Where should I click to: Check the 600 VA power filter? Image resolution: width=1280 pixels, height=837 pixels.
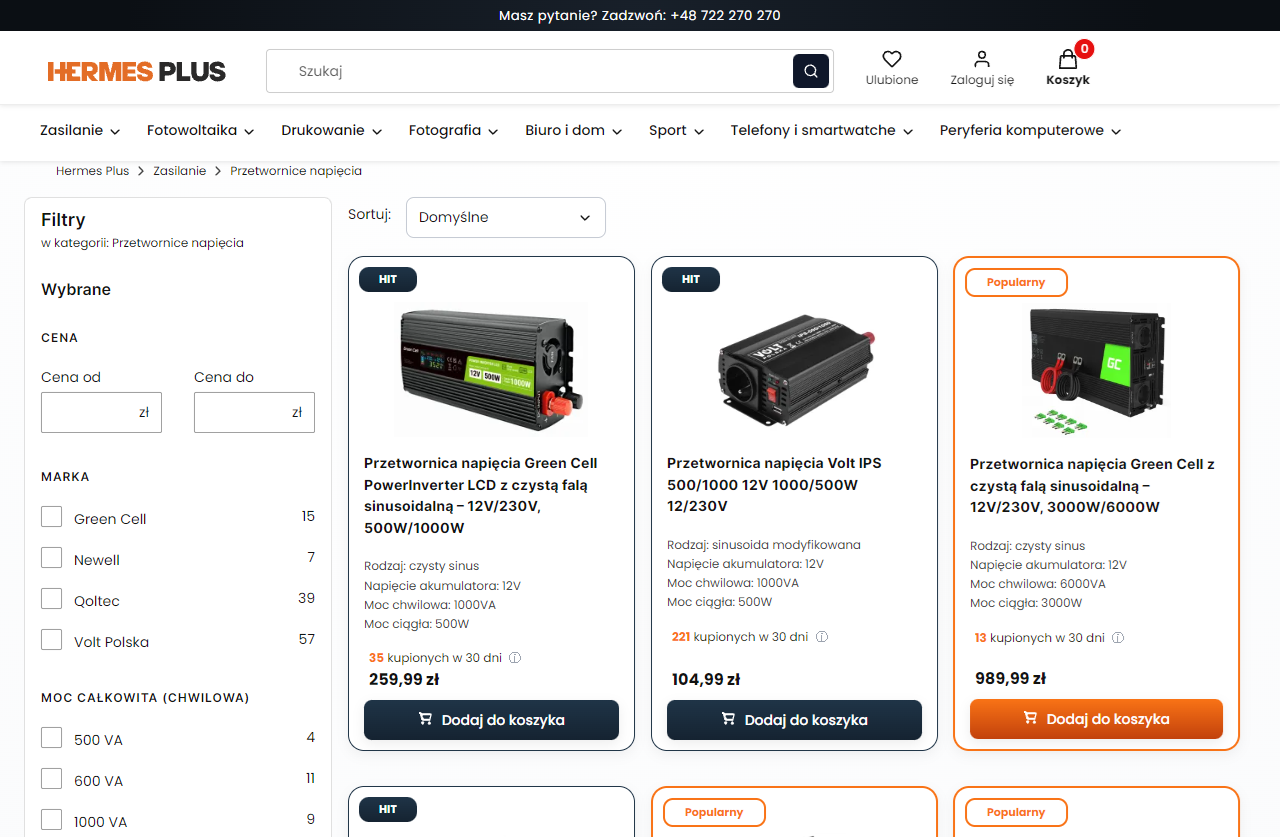coord(51,779)
